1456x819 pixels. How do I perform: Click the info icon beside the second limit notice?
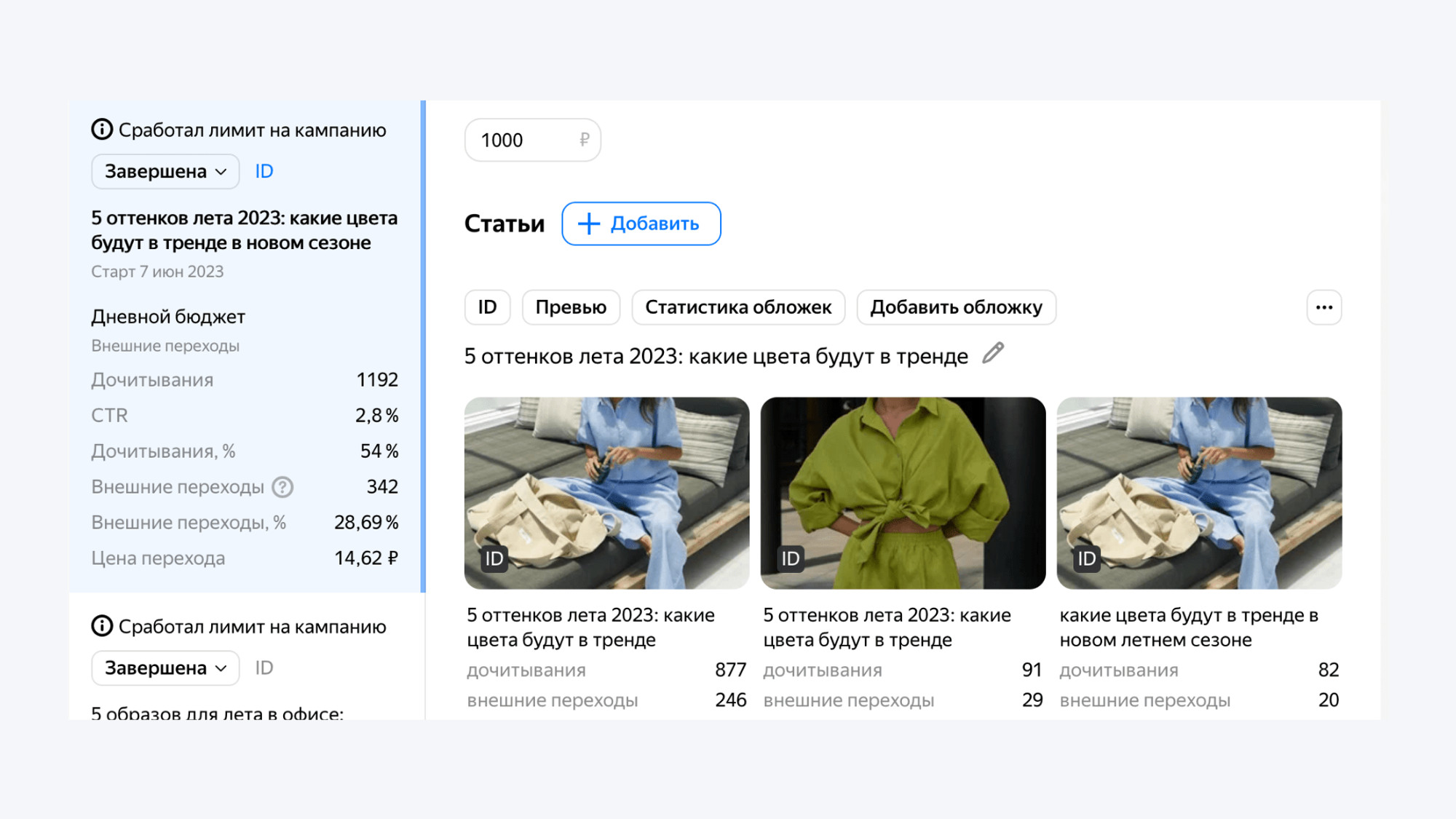[x=102, y=626]
